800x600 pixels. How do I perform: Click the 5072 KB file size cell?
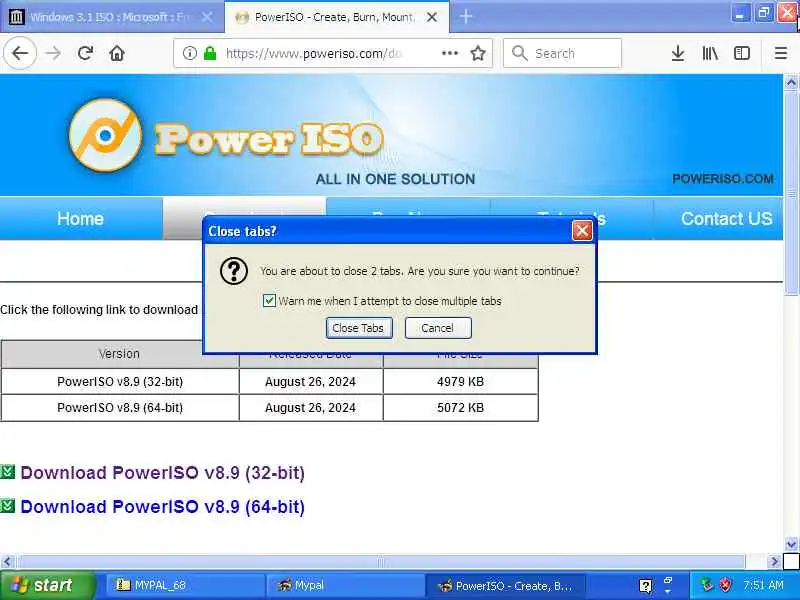(x=460, y=408)
